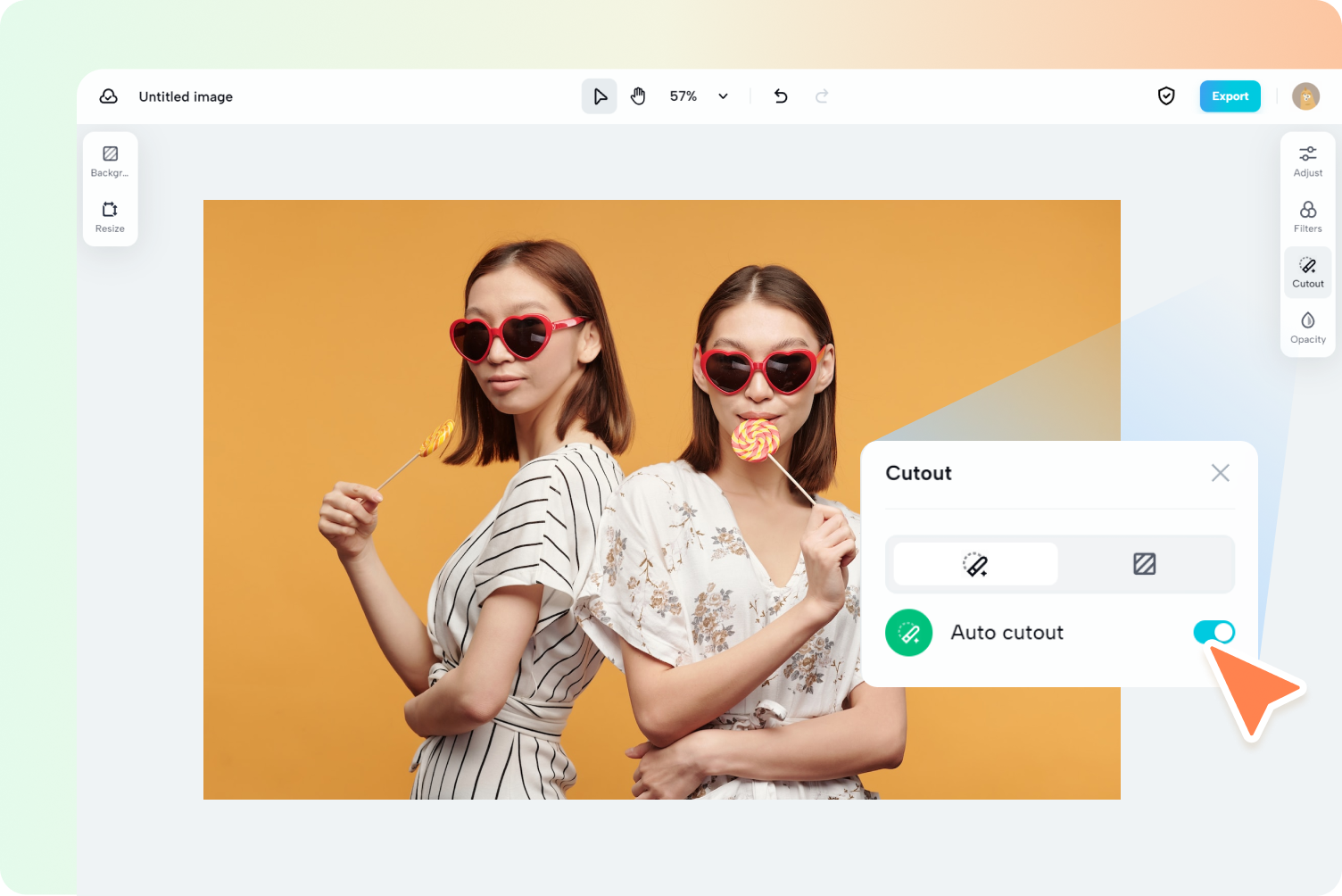Close the Cutout panel
1342x896 pixels.
(1220, 473)
